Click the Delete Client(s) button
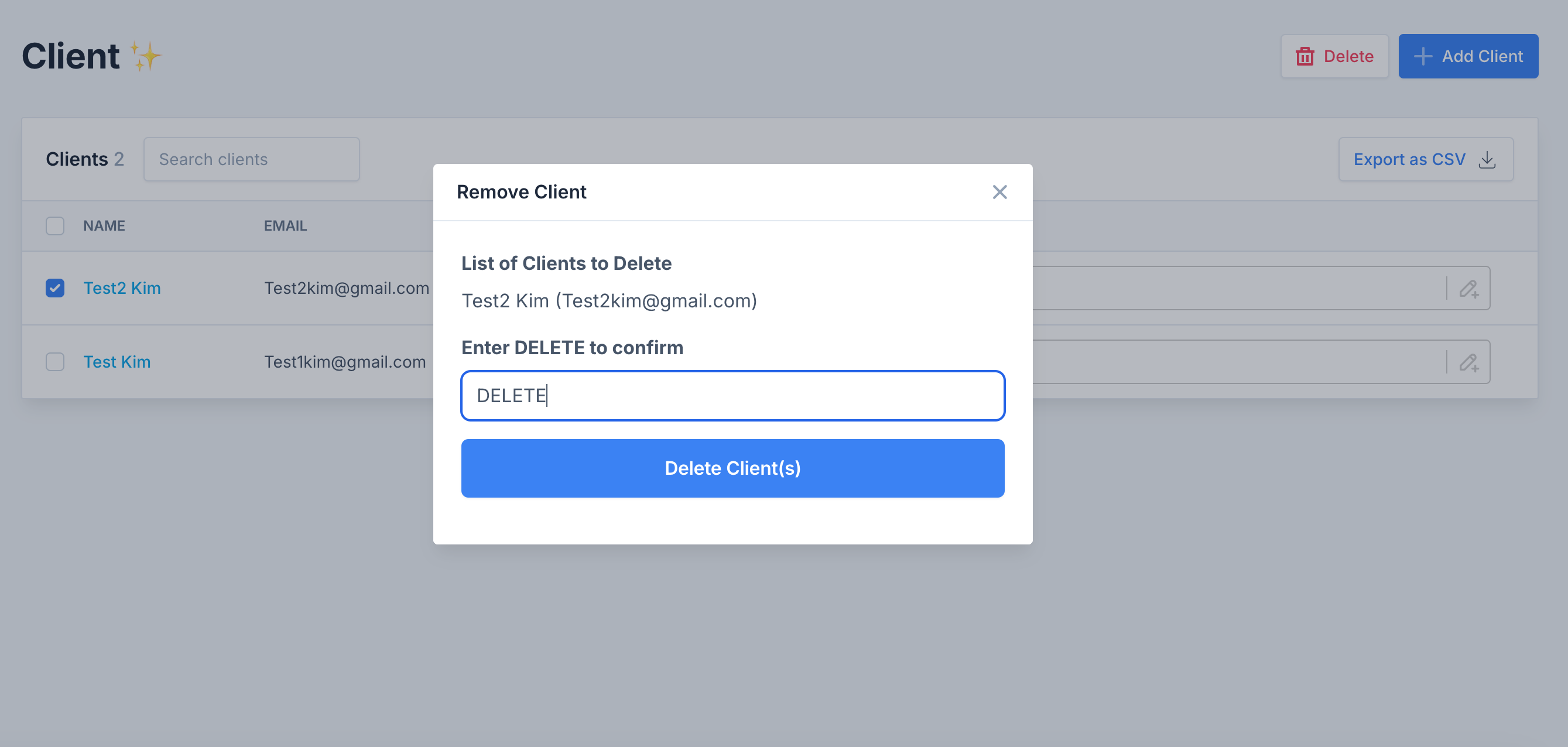Viewport: 1568px width, 747px height. point(732,468)
